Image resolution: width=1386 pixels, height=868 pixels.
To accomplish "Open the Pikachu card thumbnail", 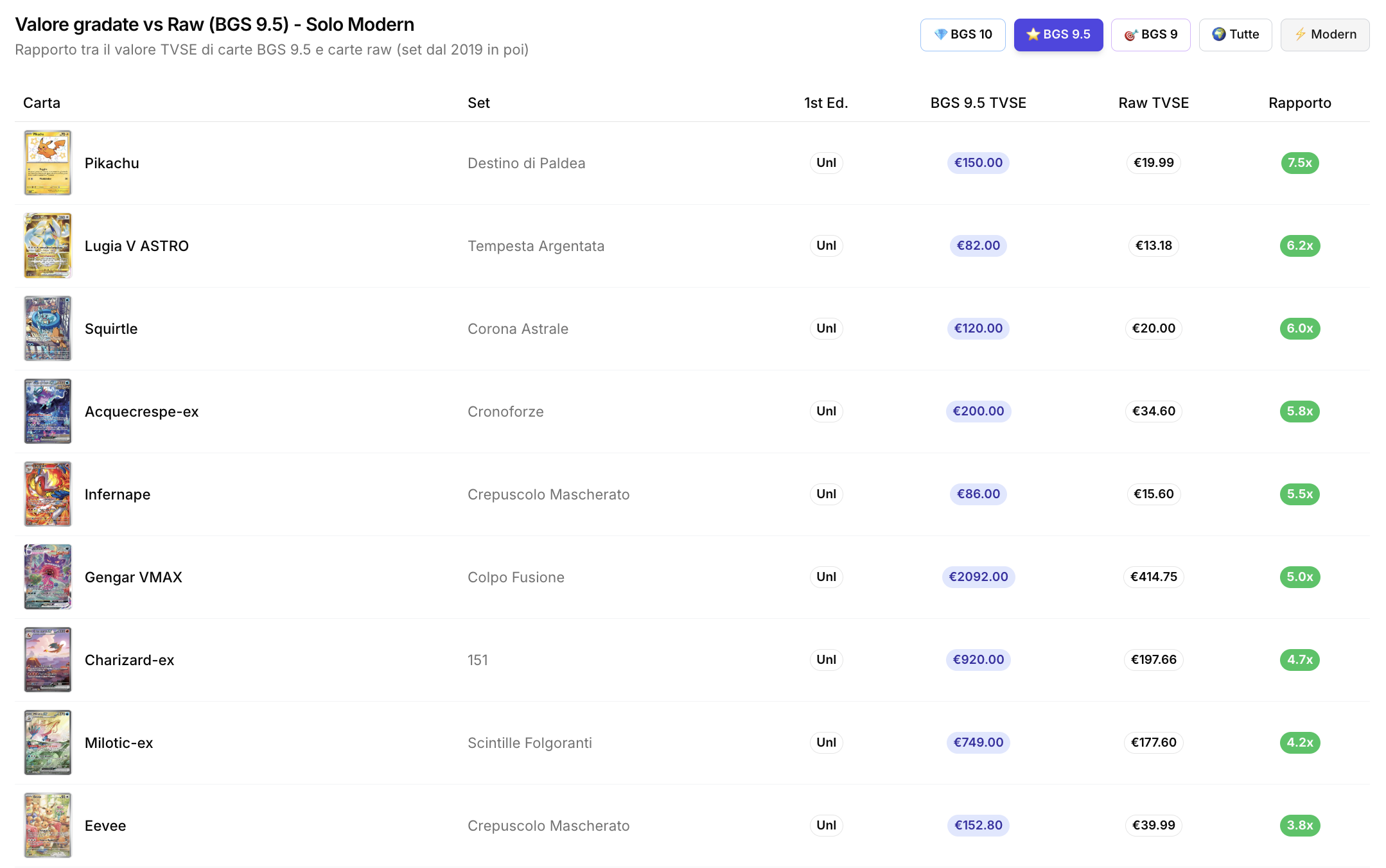I will (x=48, y=163).
